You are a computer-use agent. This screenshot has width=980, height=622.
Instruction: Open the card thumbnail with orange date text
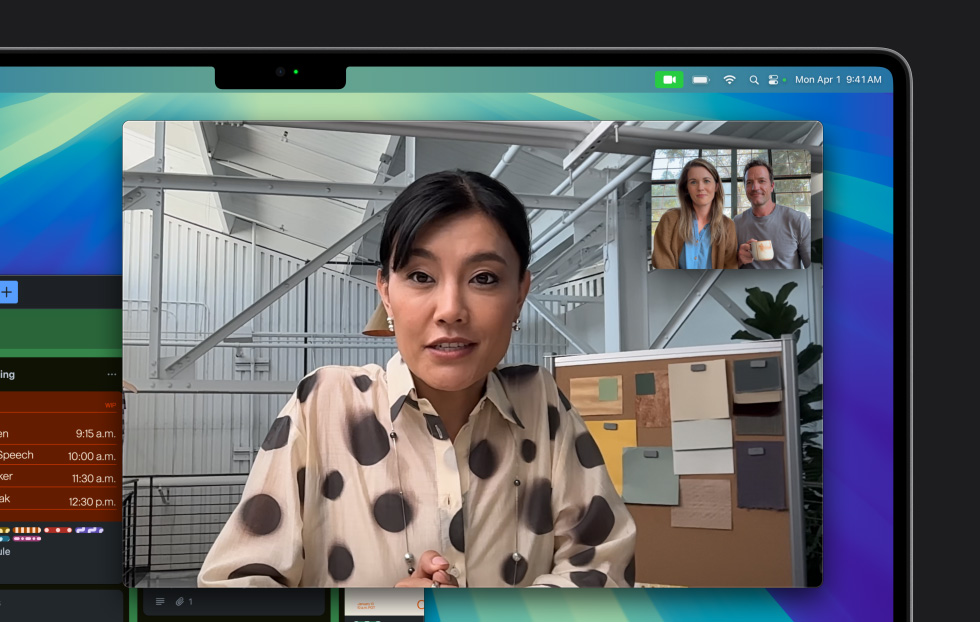(384, 602)
